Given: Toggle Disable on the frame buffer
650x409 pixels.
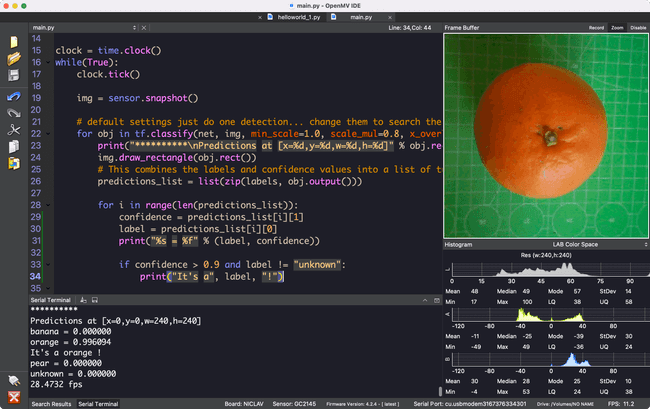Looking at the screenshot, I should [x=637, y=28].
